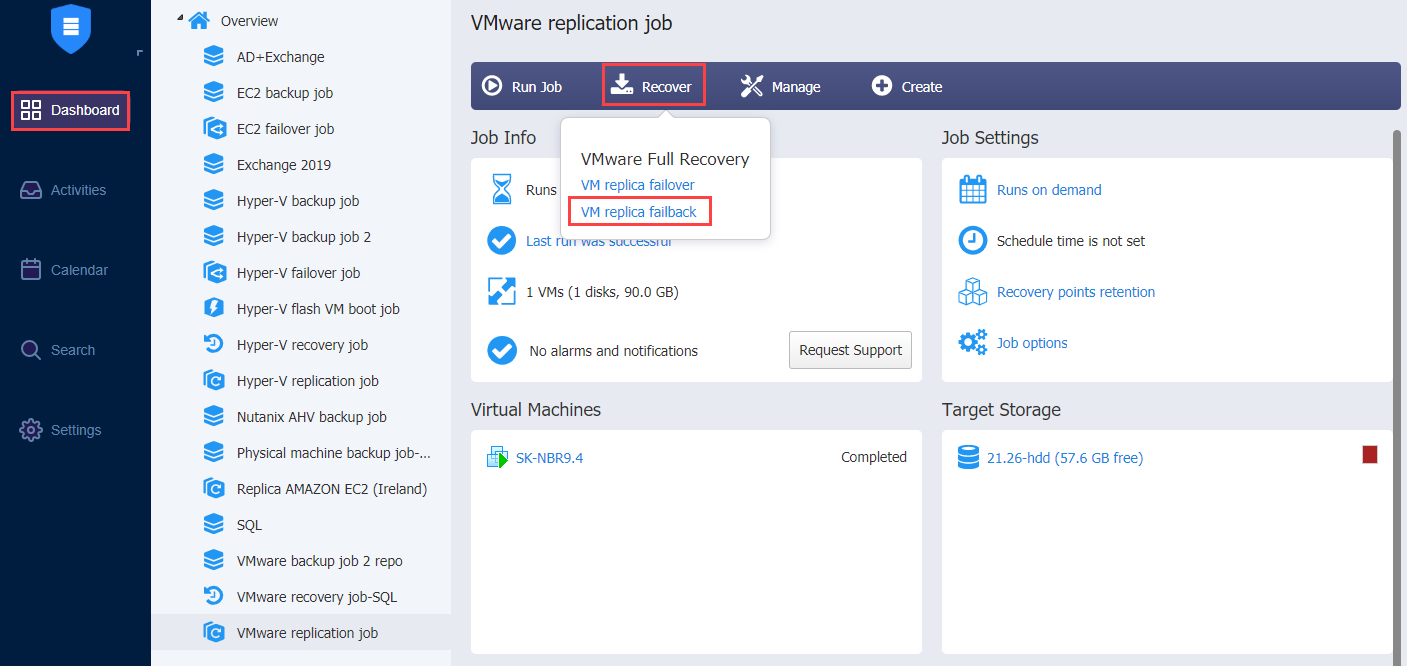Click Hyper-V recovery job icon
Image resolution: width=1407 pixels, height=666 pixels.
point(213,344)
